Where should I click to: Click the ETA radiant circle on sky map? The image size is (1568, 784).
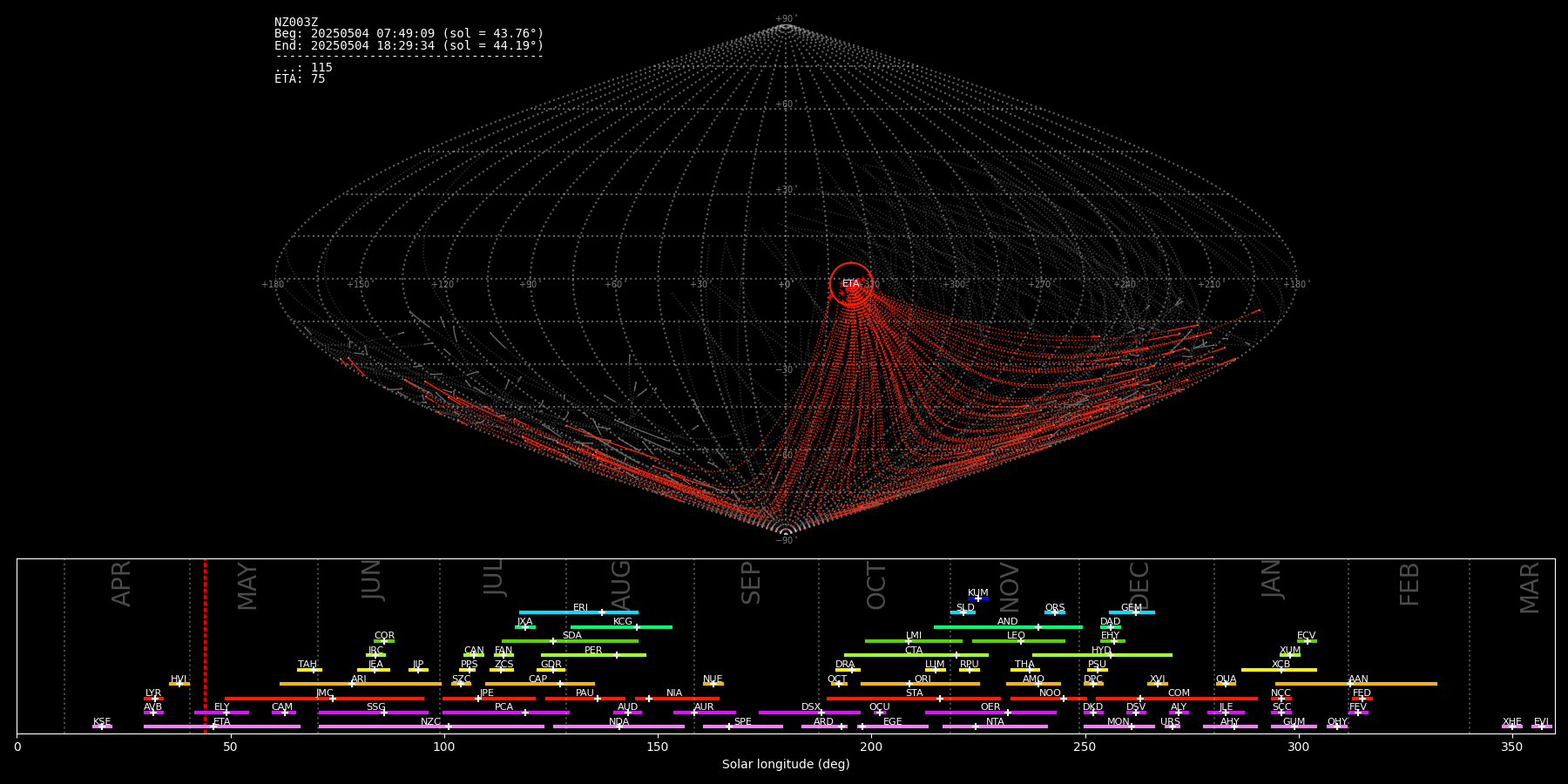click(x=851, y=283)
